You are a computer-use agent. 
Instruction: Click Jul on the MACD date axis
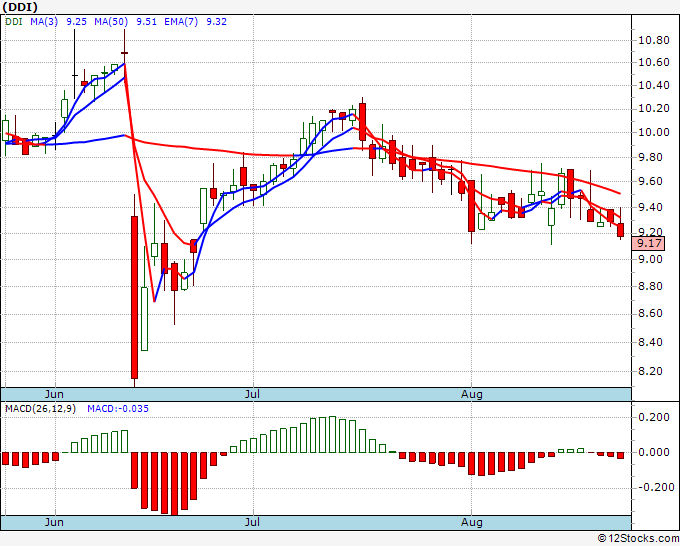[x=252, y=522]
